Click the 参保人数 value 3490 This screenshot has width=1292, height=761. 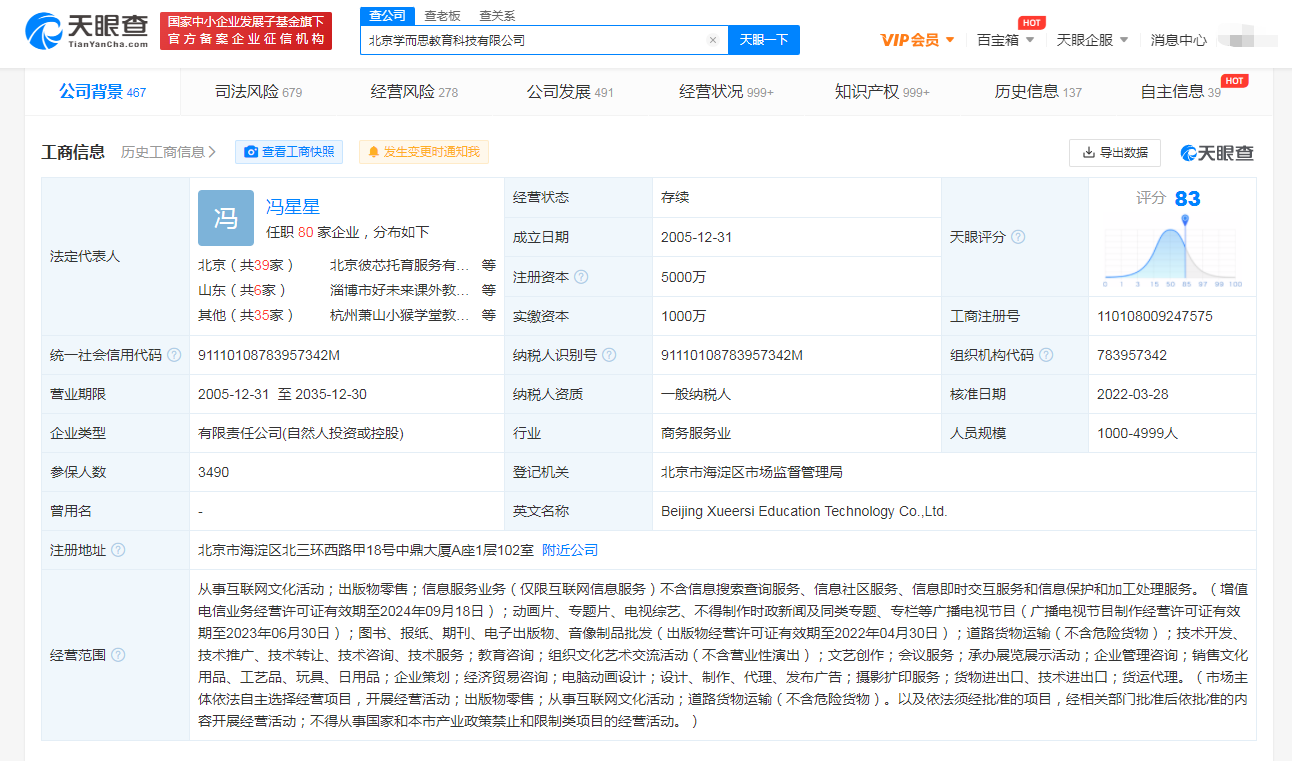[x=214, y=472]
